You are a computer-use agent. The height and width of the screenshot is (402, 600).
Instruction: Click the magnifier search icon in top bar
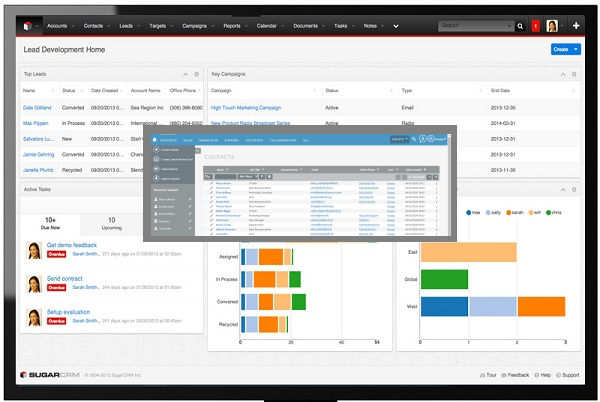click(520, 26)
